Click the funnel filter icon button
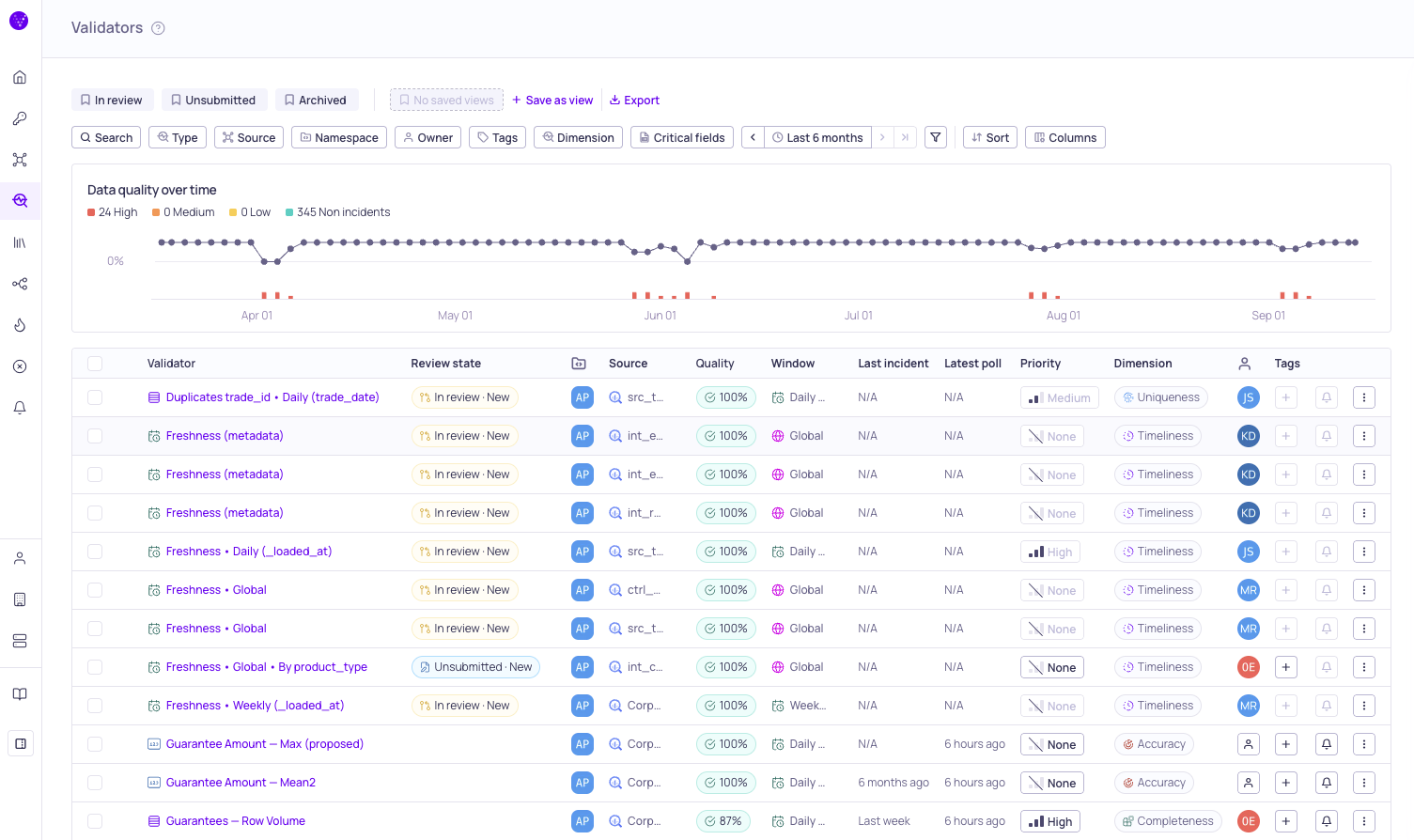Viewport: 1414px width, 840px height. (x=936, y=137)
